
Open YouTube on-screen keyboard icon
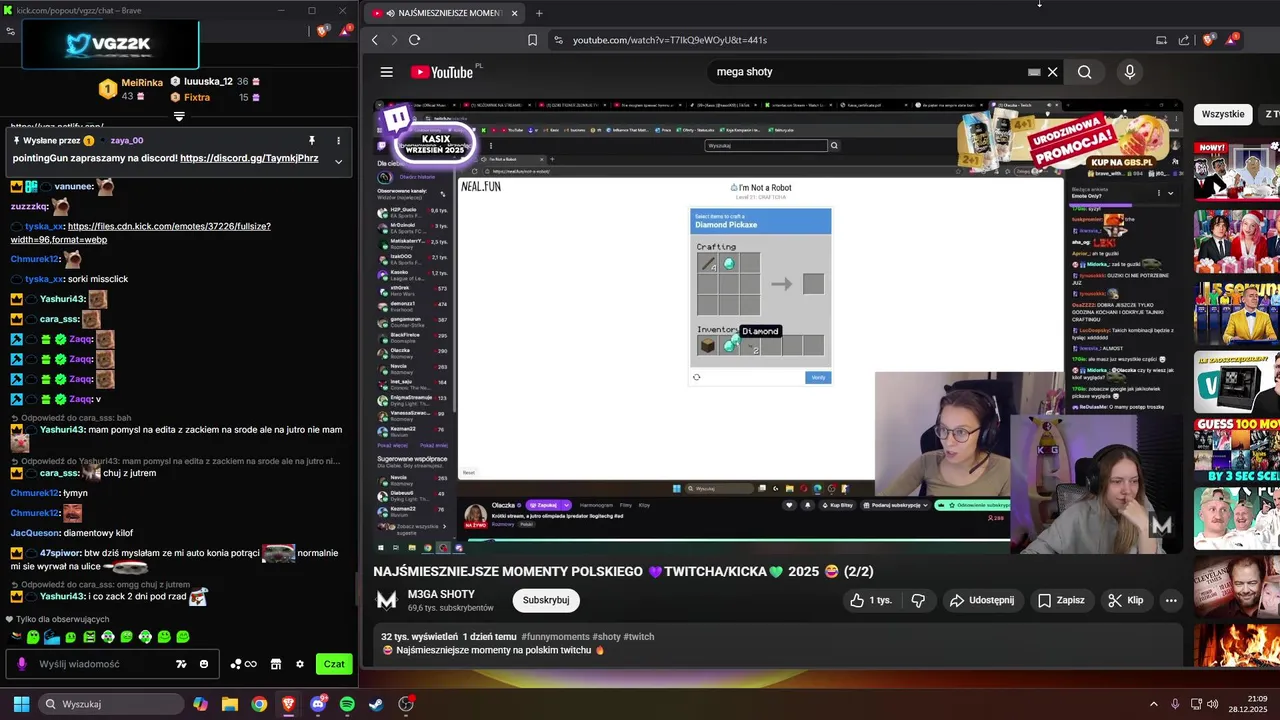1034,72
